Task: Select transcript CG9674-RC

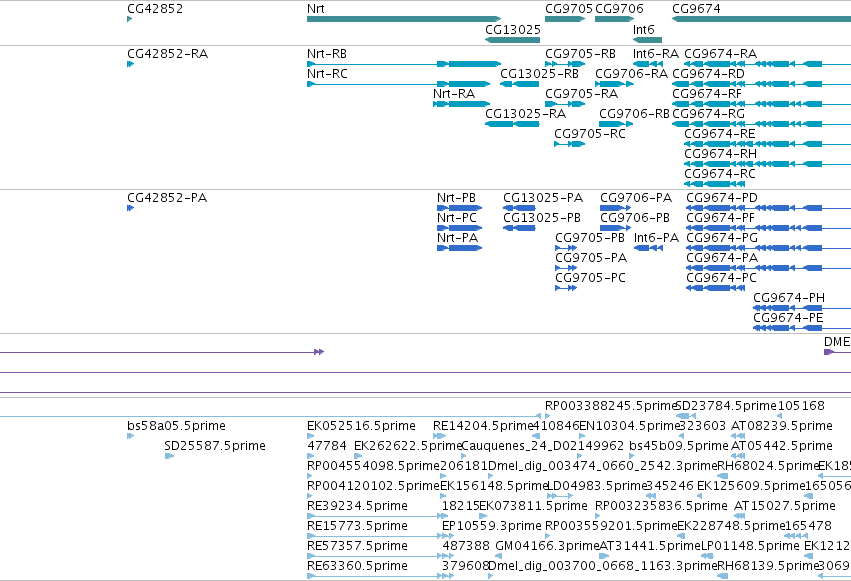Action: tap(714, 184)
